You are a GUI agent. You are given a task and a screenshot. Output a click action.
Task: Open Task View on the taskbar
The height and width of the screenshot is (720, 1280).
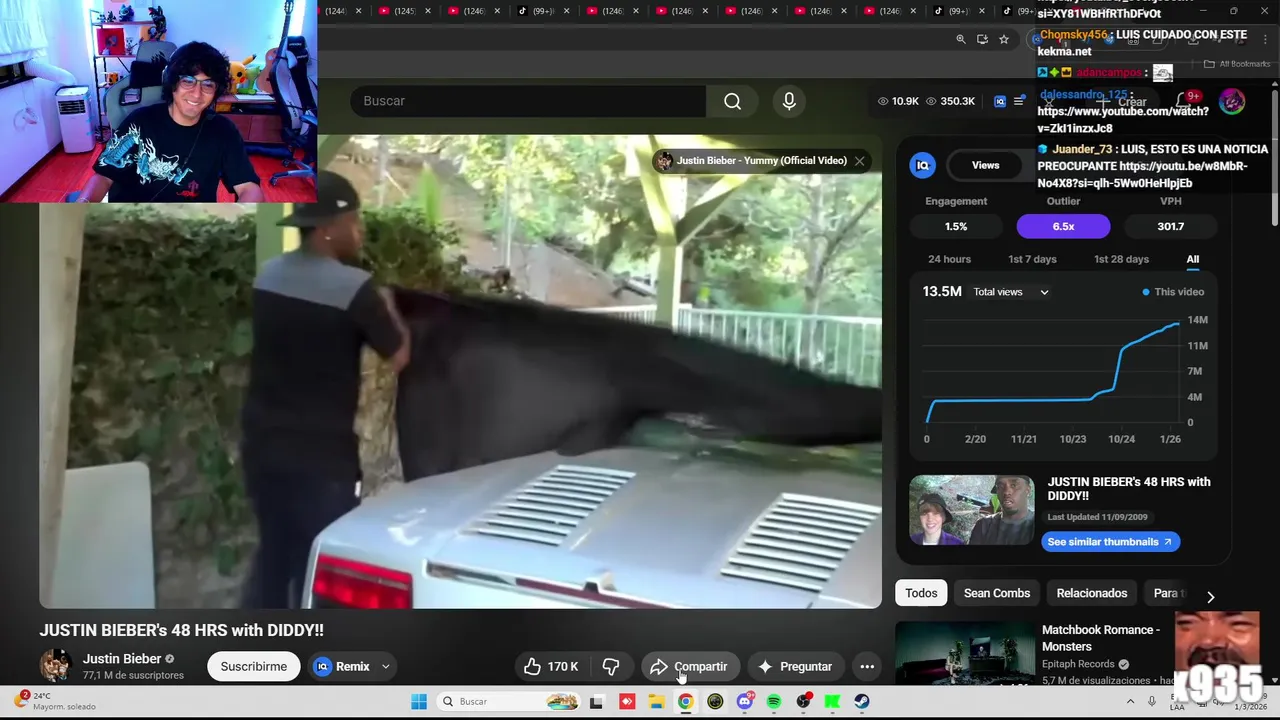point(597,702)
